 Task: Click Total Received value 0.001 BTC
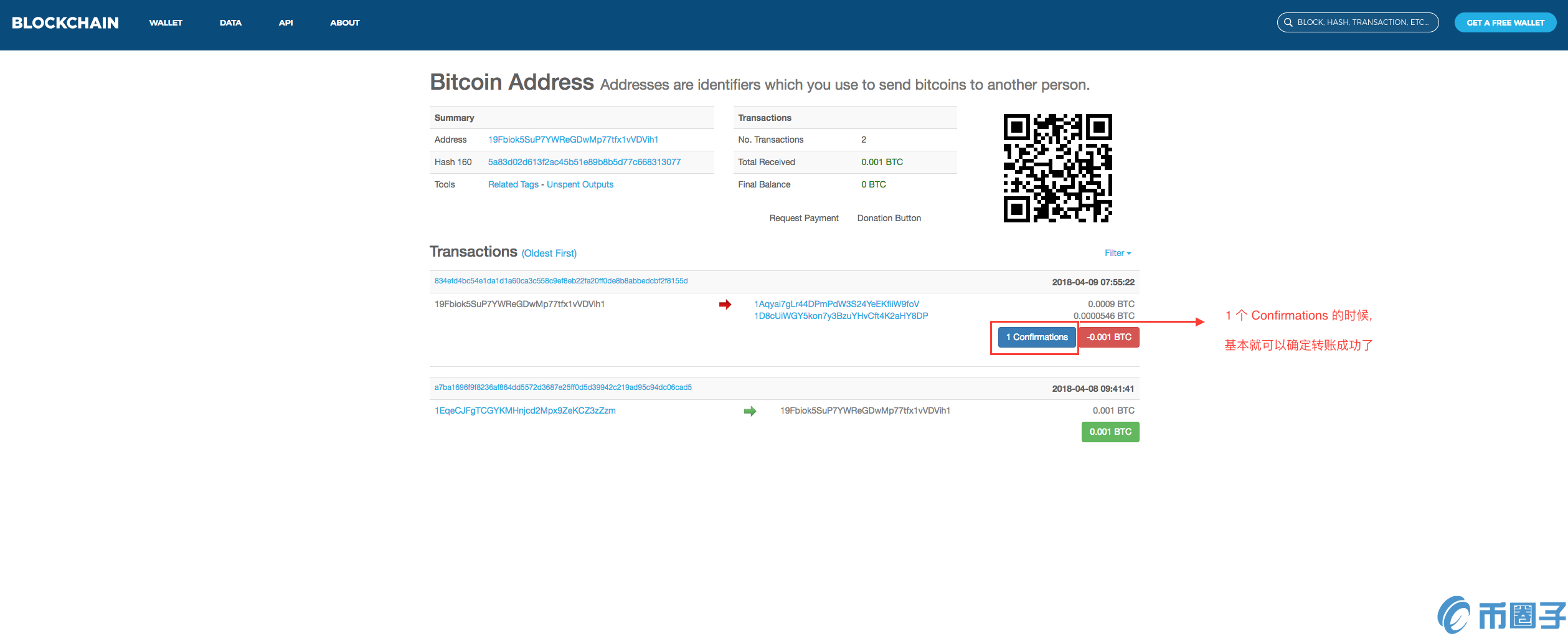[882, 162]
